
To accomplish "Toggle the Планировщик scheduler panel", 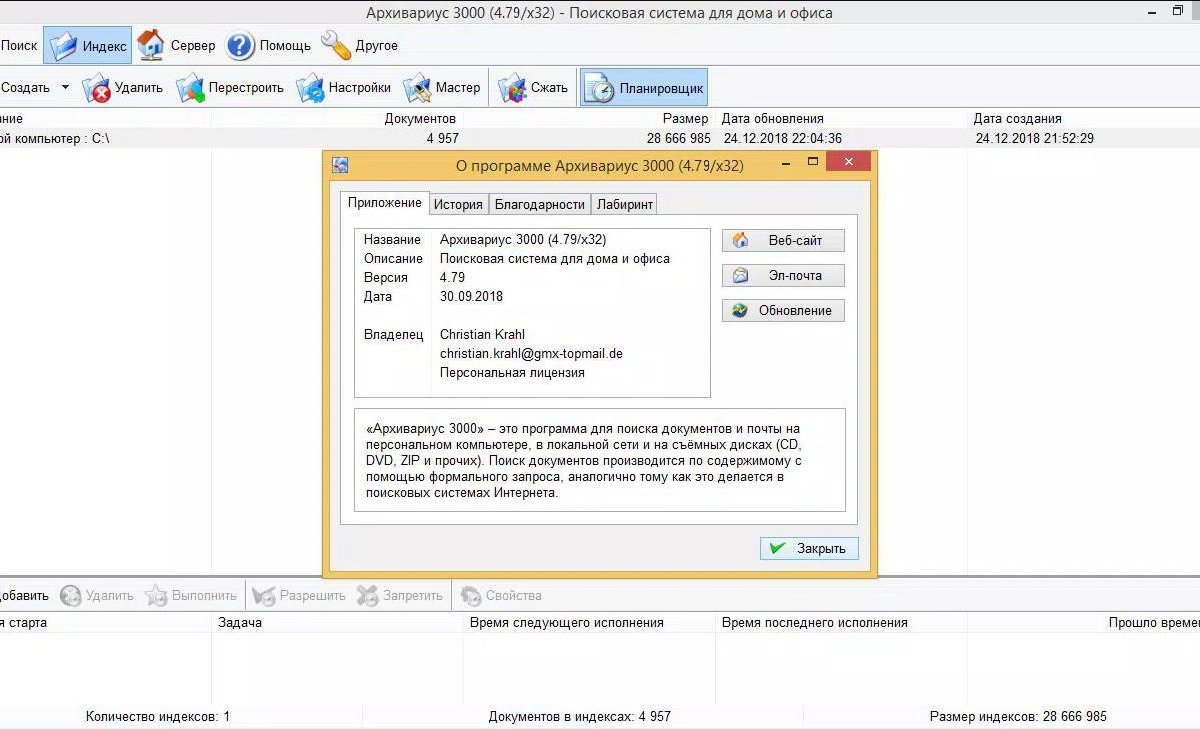I will pyautogui.click(x=644, y=88).
